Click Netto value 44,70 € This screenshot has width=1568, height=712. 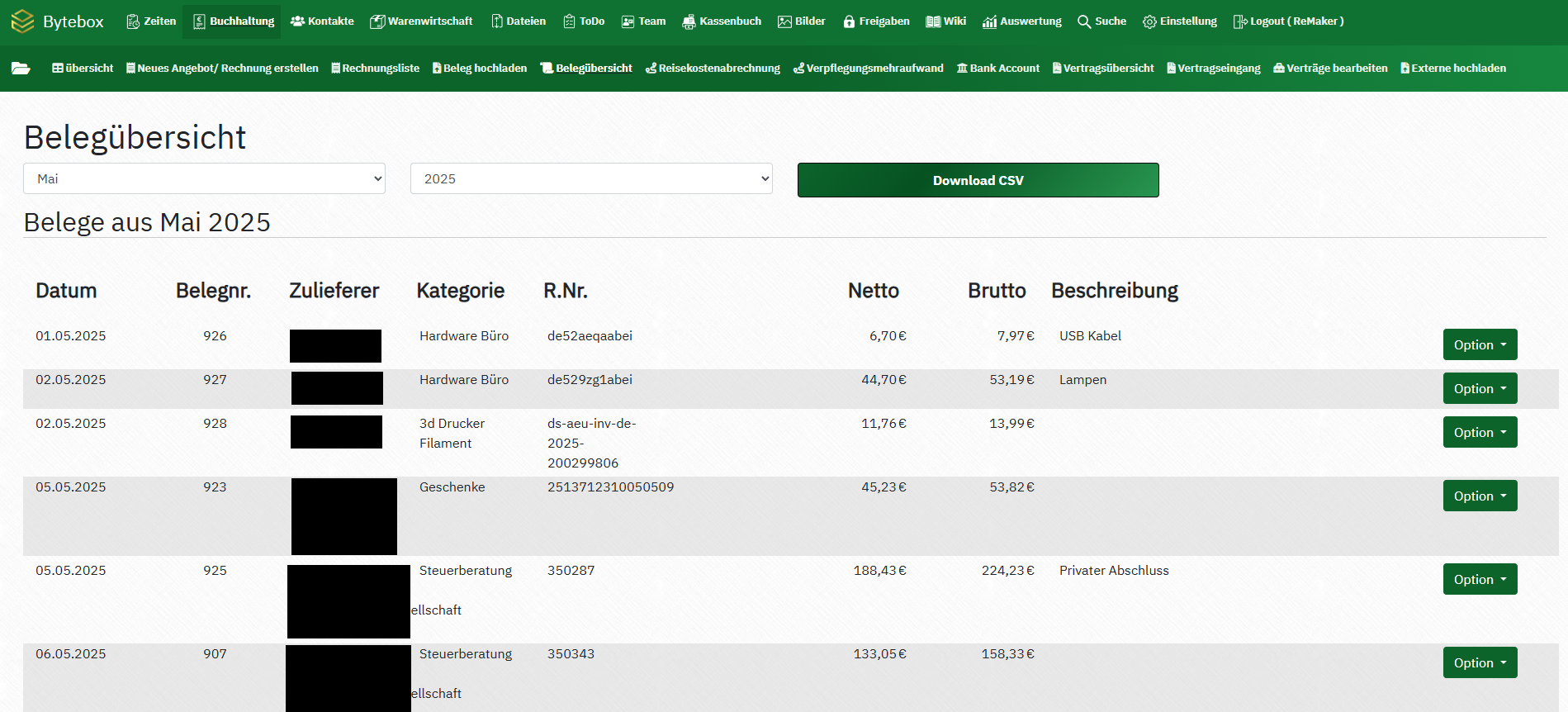pyautogui.click(x=883, y=379)
